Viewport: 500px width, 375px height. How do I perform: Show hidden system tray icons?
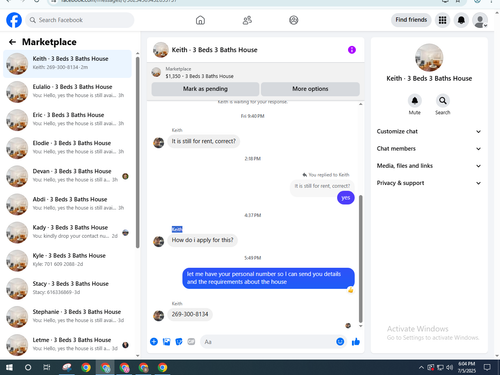pos(421,367)
